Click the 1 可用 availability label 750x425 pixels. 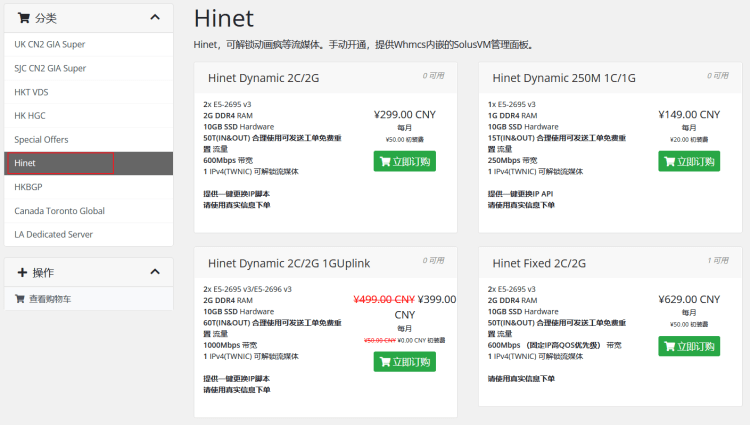click(x=718, y=261)
